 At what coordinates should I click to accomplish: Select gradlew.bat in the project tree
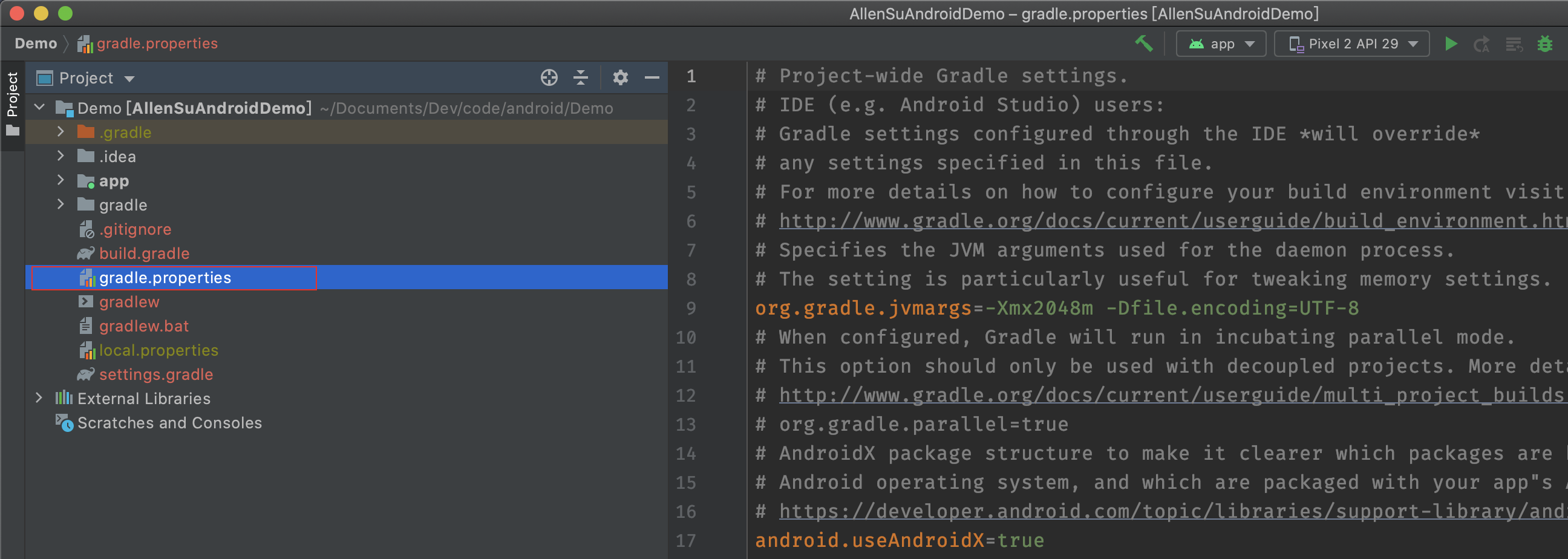click(x=347, y=327)
